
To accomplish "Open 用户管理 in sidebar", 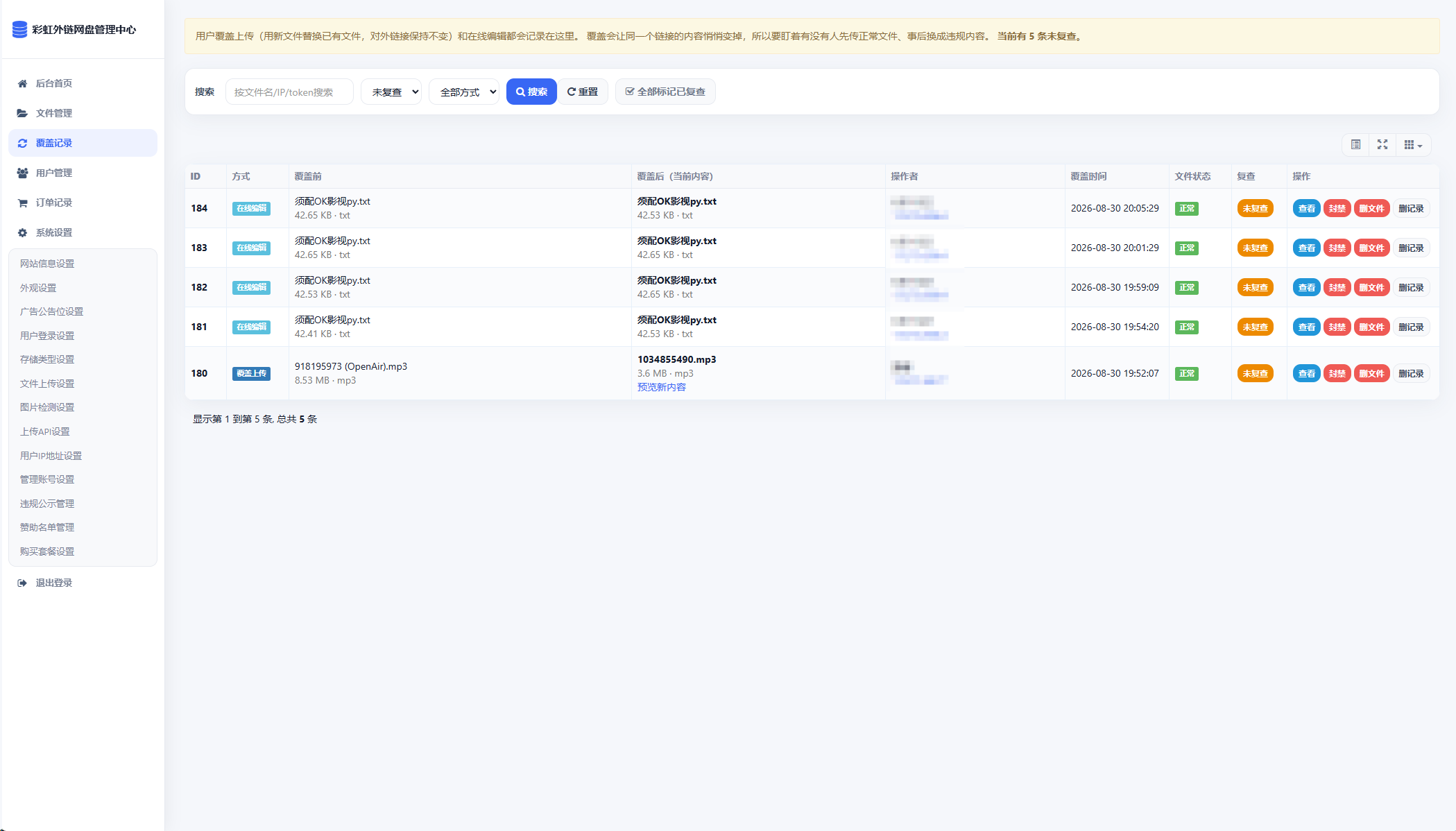I will click(x=83, y=173).
